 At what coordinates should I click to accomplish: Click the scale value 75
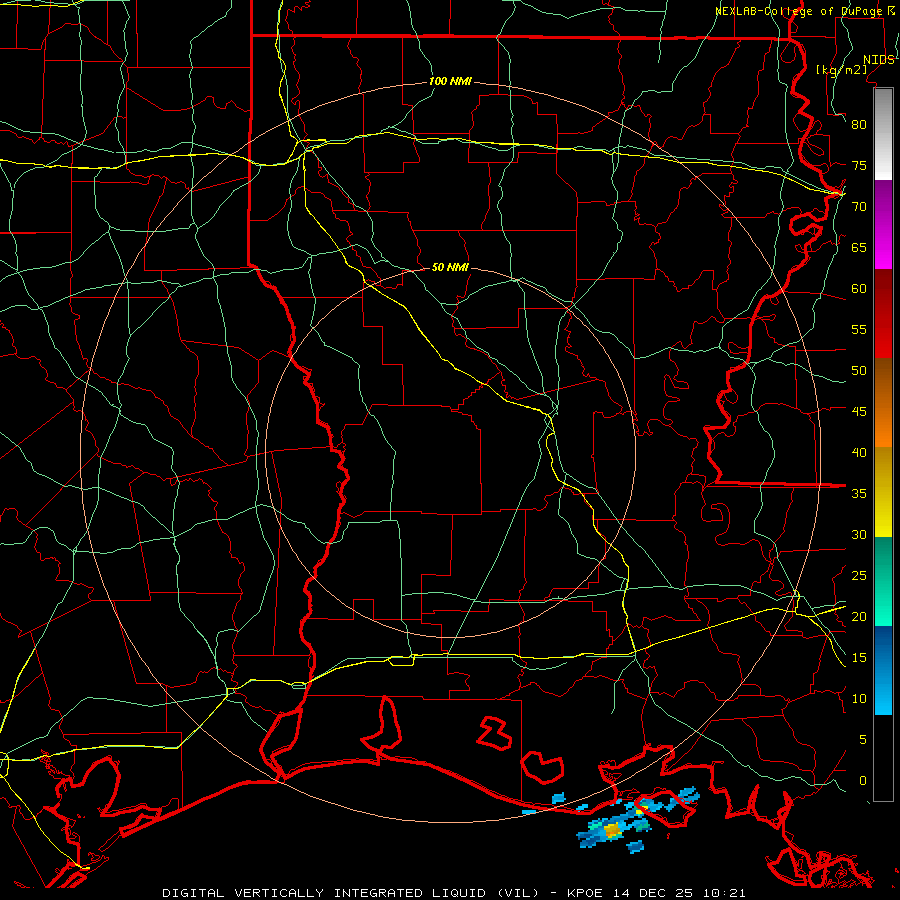859,165
